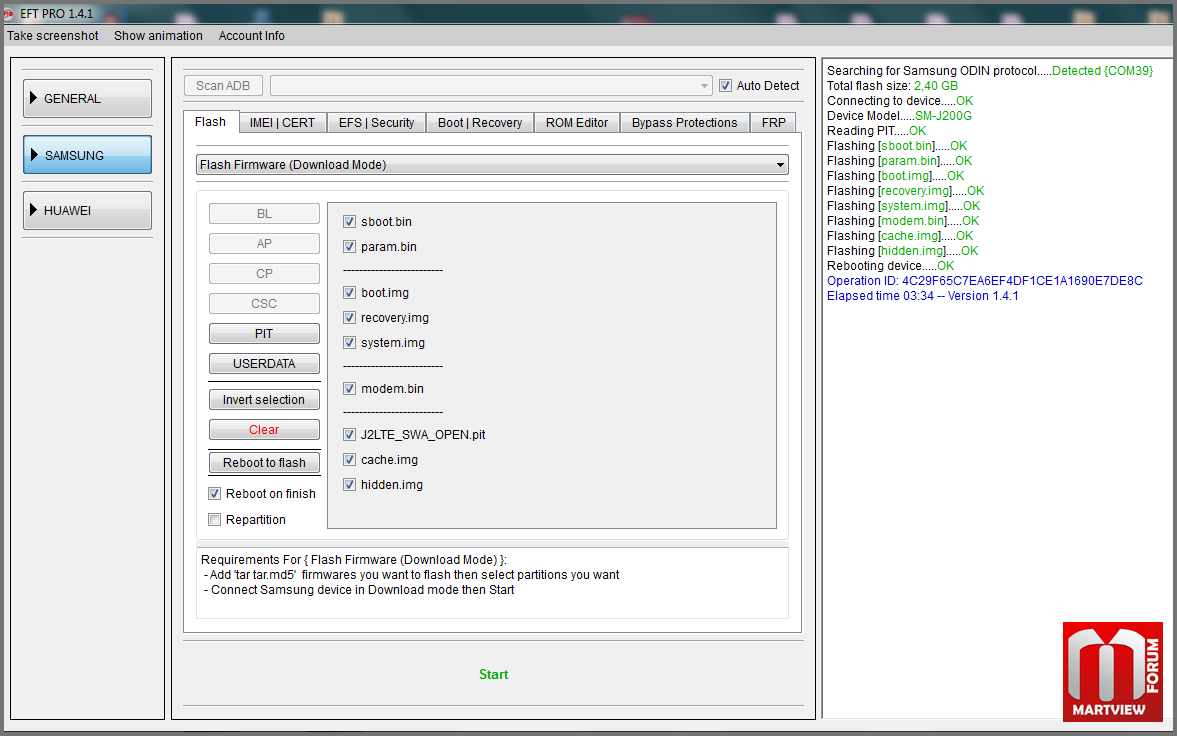Switch to the ROM Editor tab

(576, 122)
